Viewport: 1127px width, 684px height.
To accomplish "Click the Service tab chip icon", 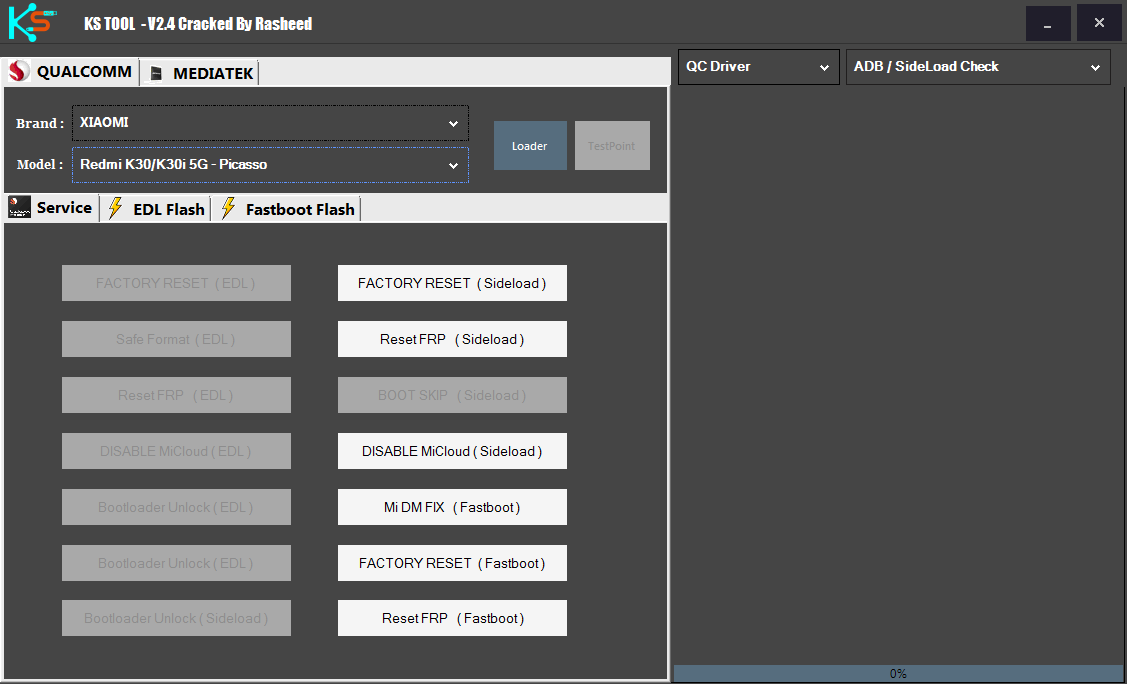I will click(19, 207).
